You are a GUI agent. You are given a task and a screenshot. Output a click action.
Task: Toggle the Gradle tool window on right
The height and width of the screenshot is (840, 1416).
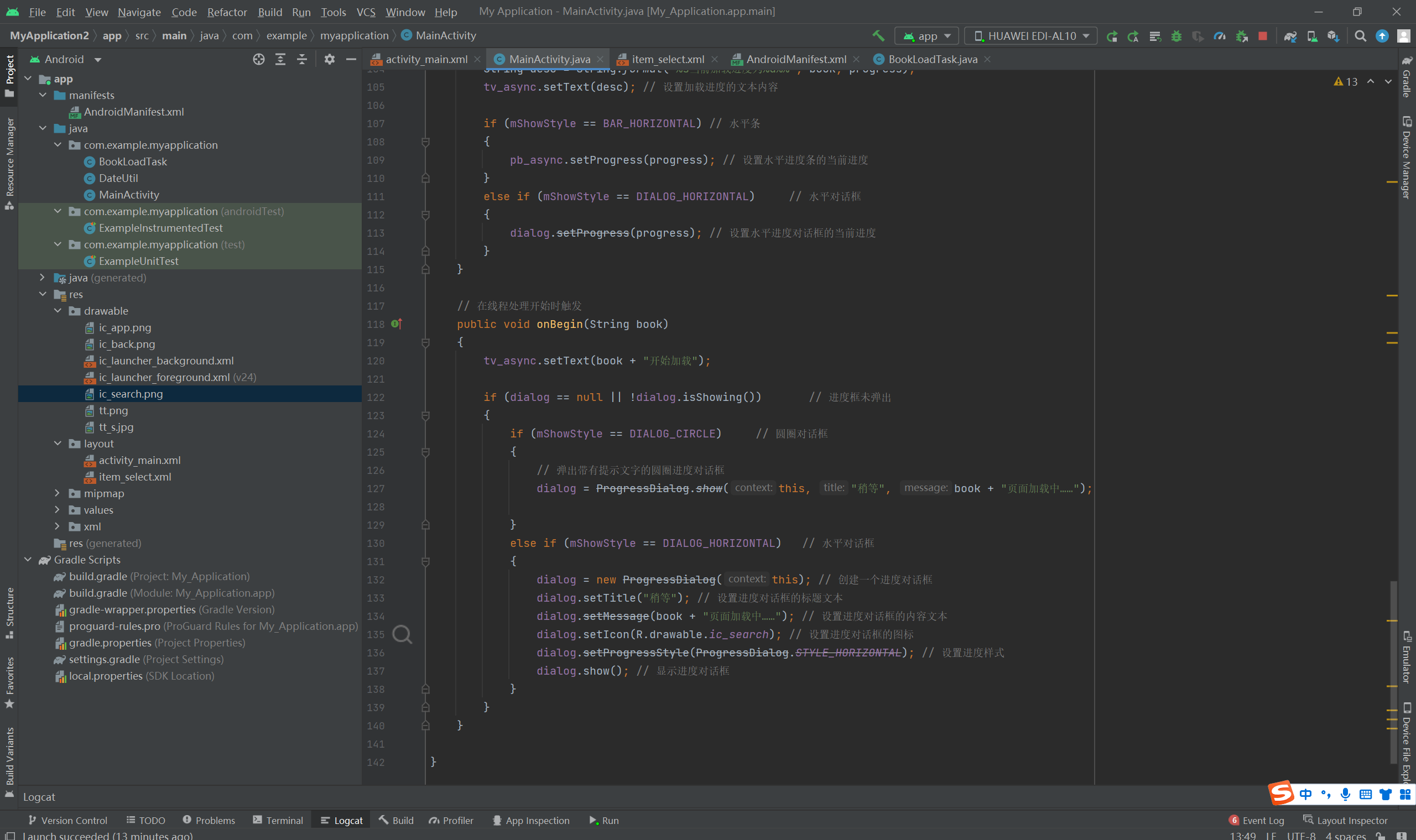1407,76
